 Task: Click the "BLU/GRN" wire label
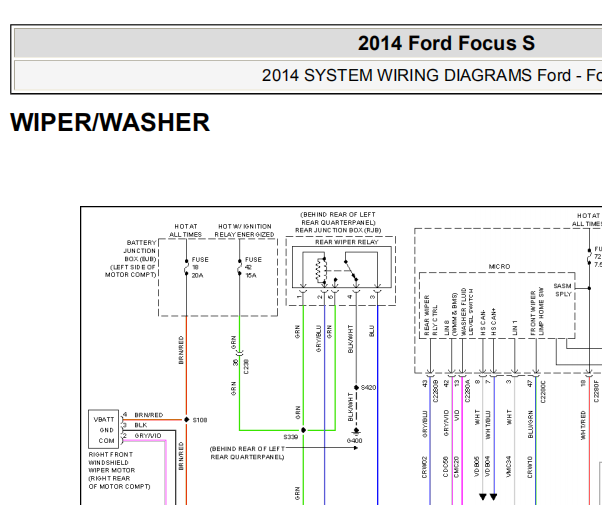tap(530, 424)
